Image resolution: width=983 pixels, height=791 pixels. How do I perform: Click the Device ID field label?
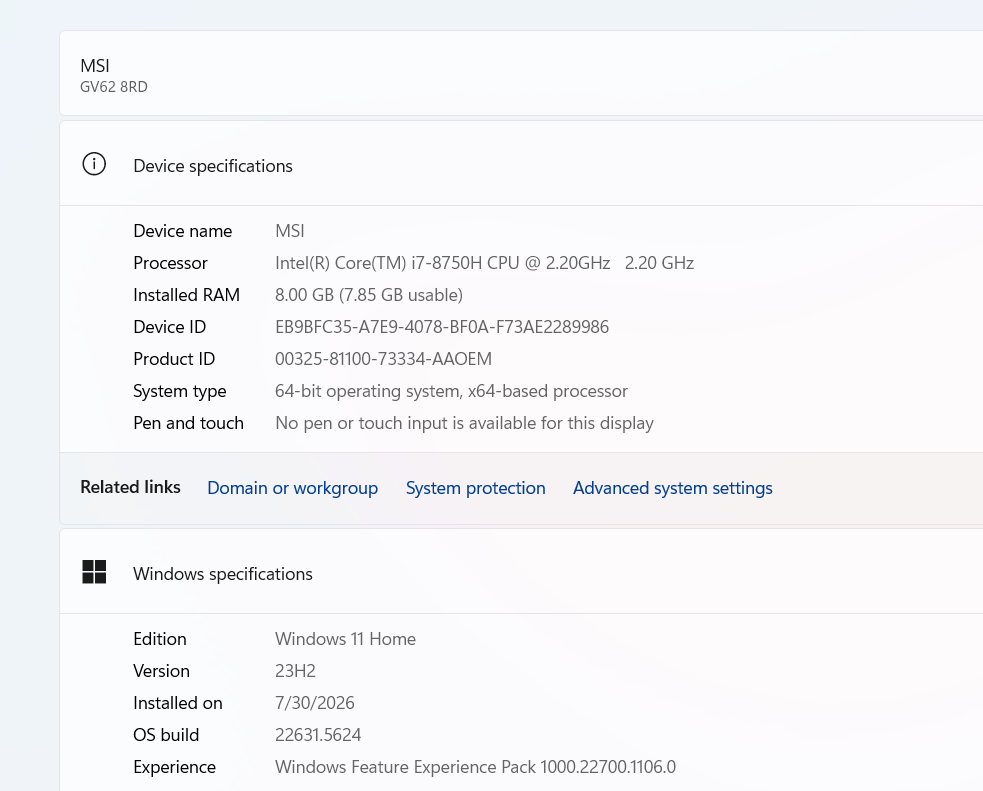(x=170, y=327)
